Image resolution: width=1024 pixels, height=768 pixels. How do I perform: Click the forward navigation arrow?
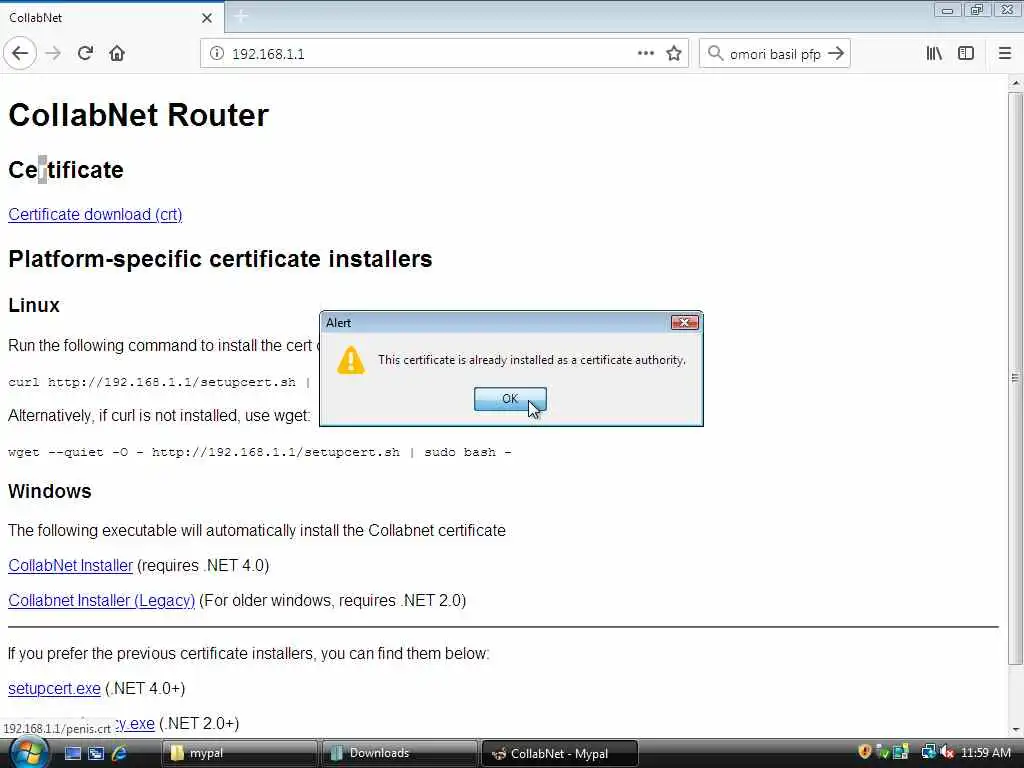[54, 54]
